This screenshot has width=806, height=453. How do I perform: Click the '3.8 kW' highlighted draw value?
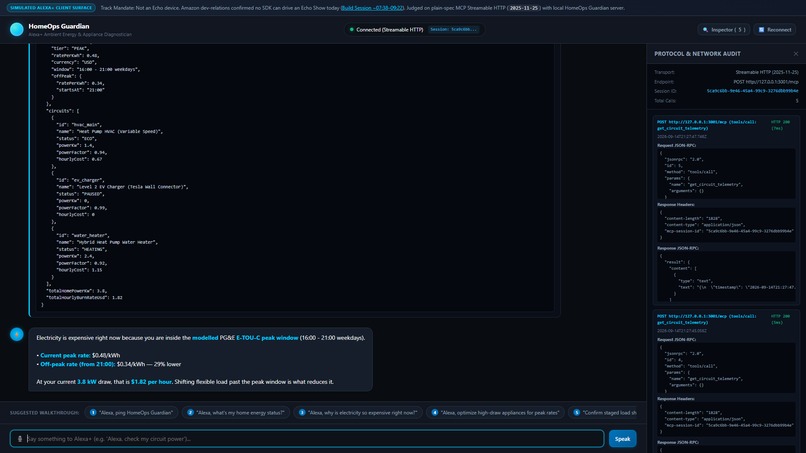(x=86, y=382)
